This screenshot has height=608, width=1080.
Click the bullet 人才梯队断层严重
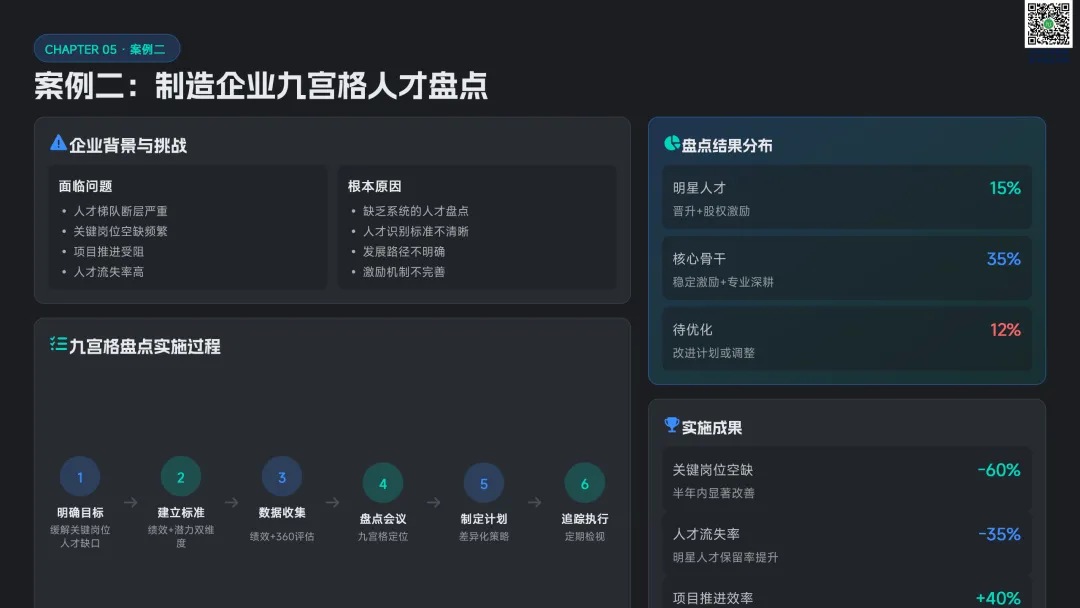[121, 211]
